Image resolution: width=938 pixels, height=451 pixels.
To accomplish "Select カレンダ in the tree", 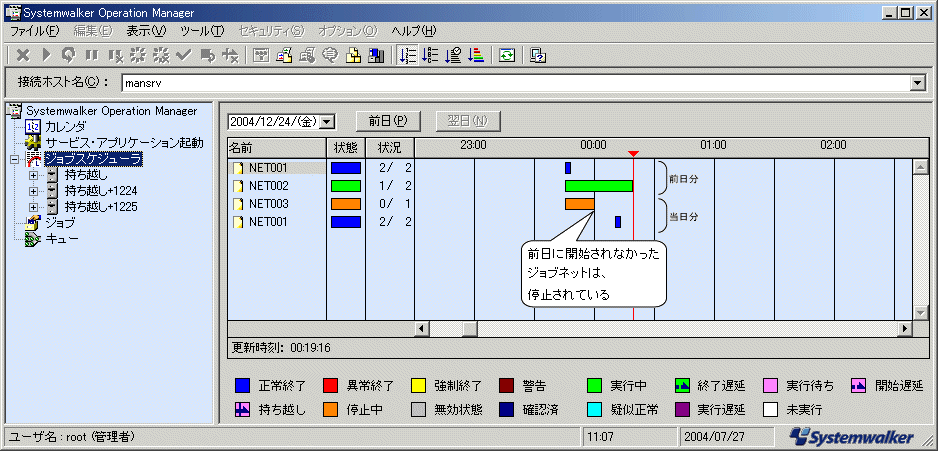I will [66, 127].
